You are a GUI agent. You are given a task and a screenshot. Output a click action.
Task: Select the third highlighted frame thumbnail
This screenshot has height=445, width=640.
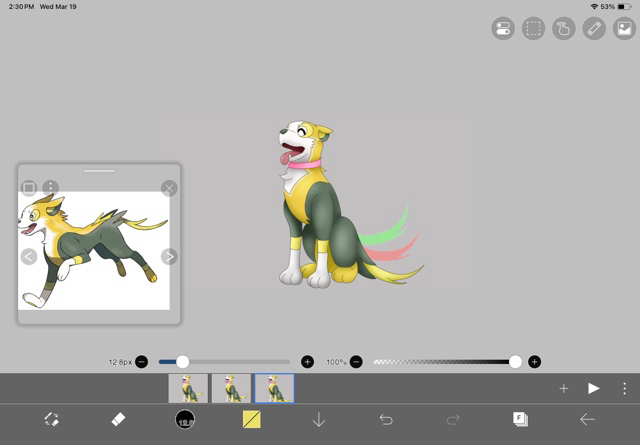coord(274,388)
